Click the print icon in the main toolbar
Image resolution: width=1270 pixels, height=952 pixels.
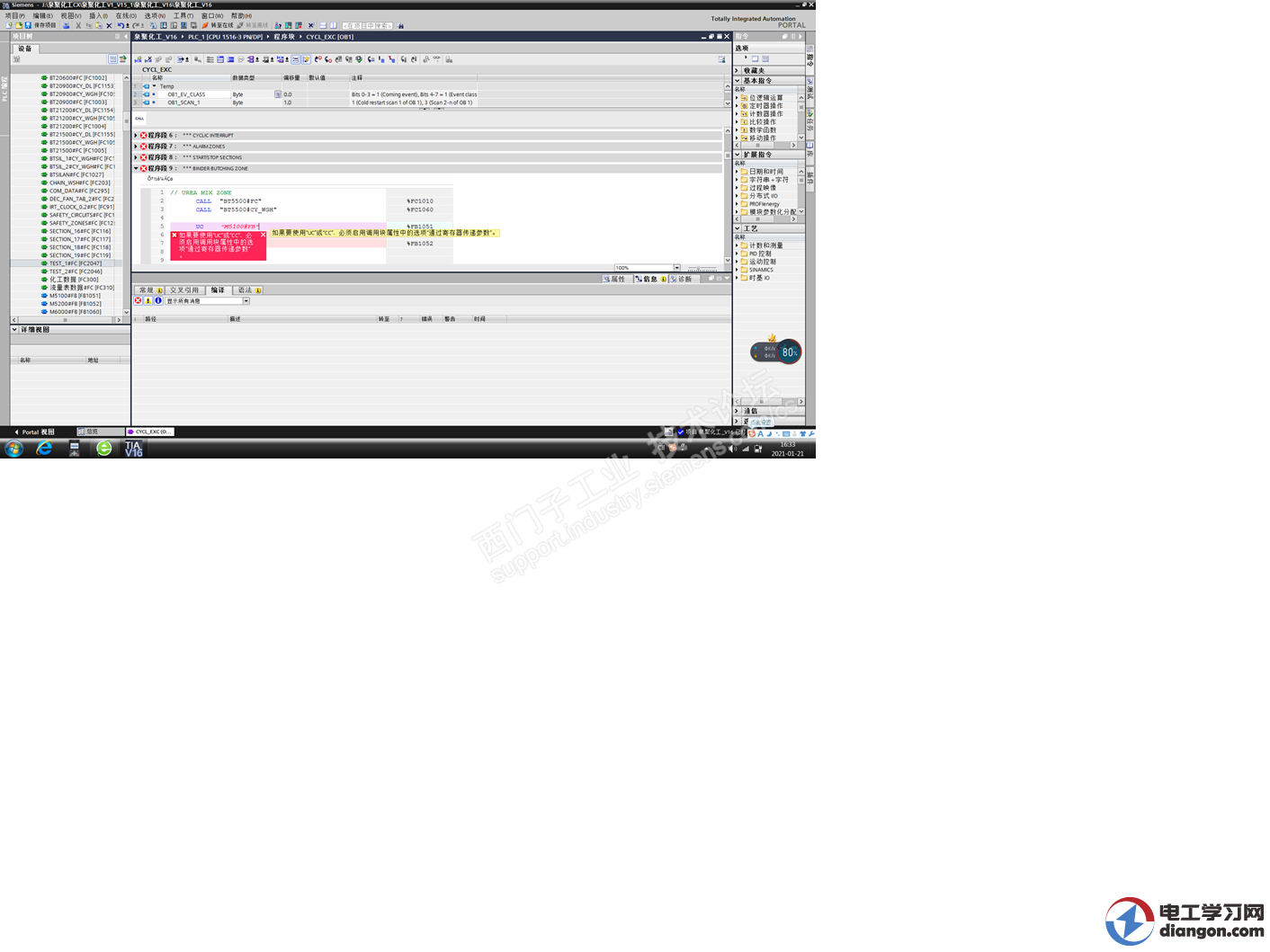tap(66, 25)
